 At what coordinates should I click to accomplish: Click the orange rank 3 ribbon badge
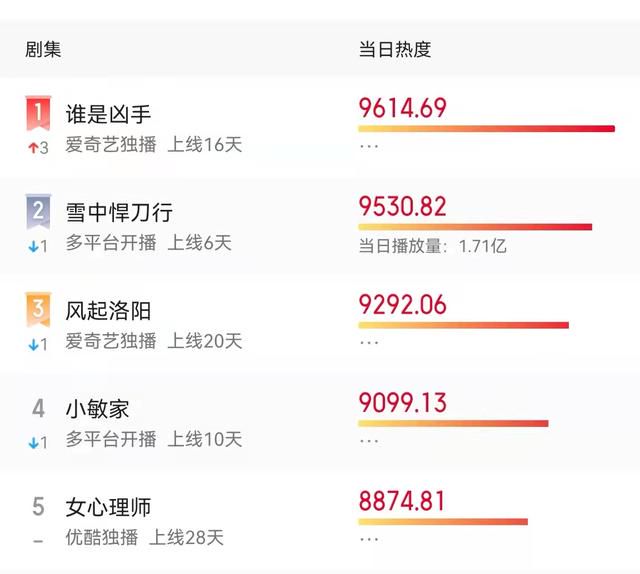coord(38,309)
